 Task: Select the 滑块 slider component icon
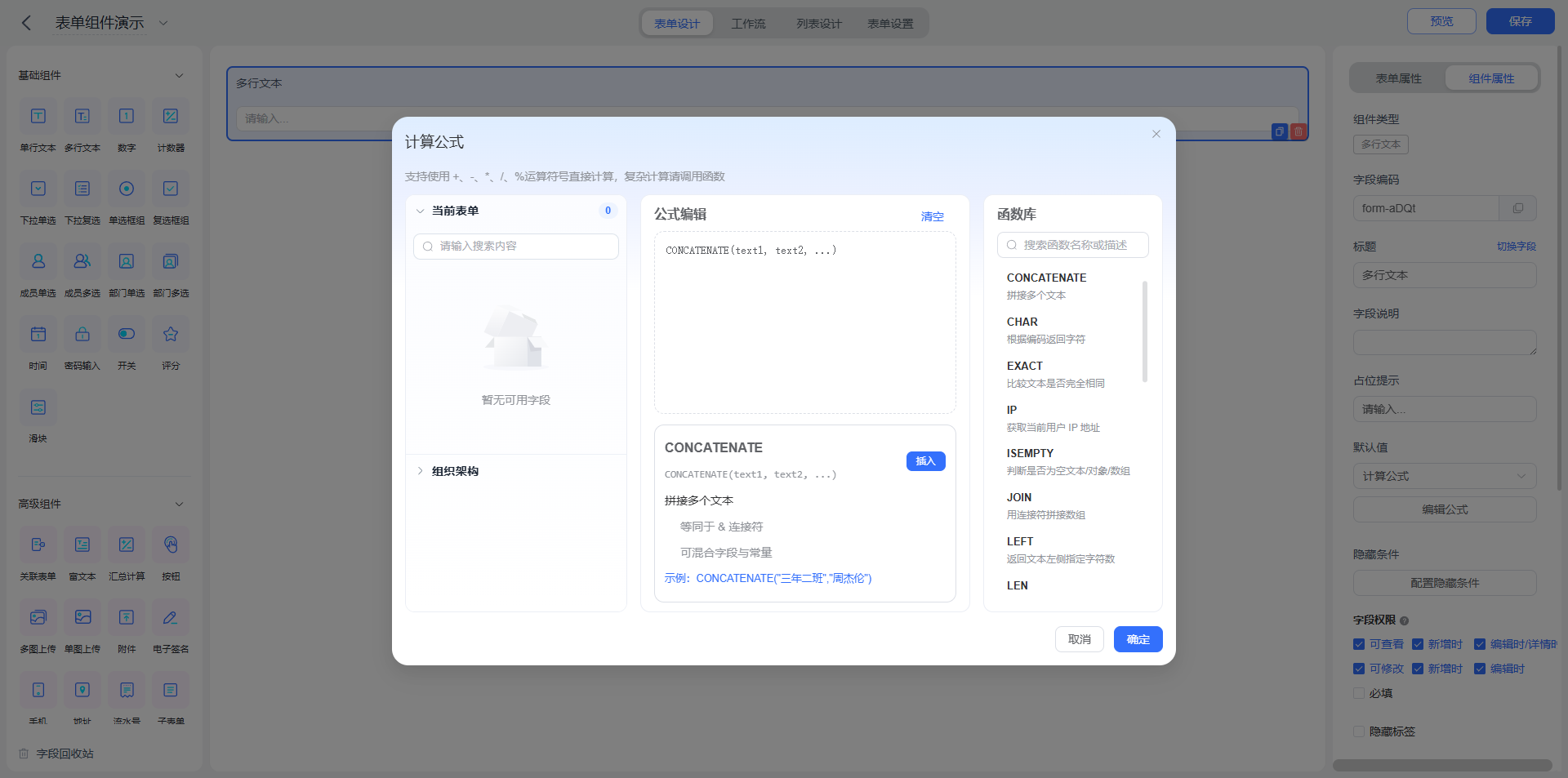pyautogui.click(x=38, y=407)
